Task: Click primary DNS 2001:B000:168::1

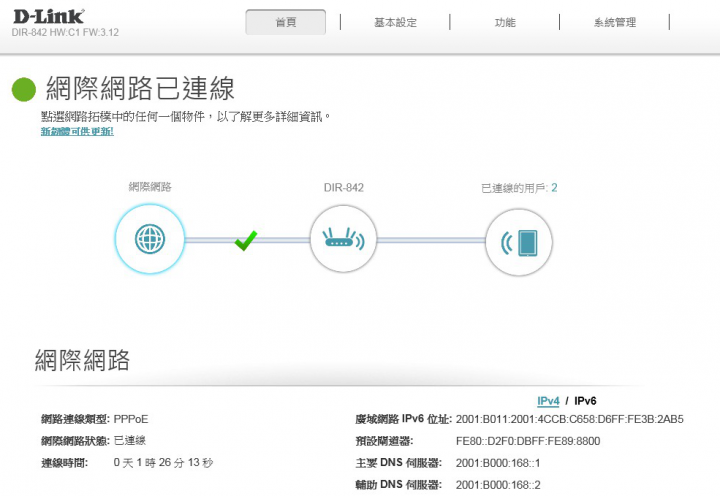Action: (498, 463)
